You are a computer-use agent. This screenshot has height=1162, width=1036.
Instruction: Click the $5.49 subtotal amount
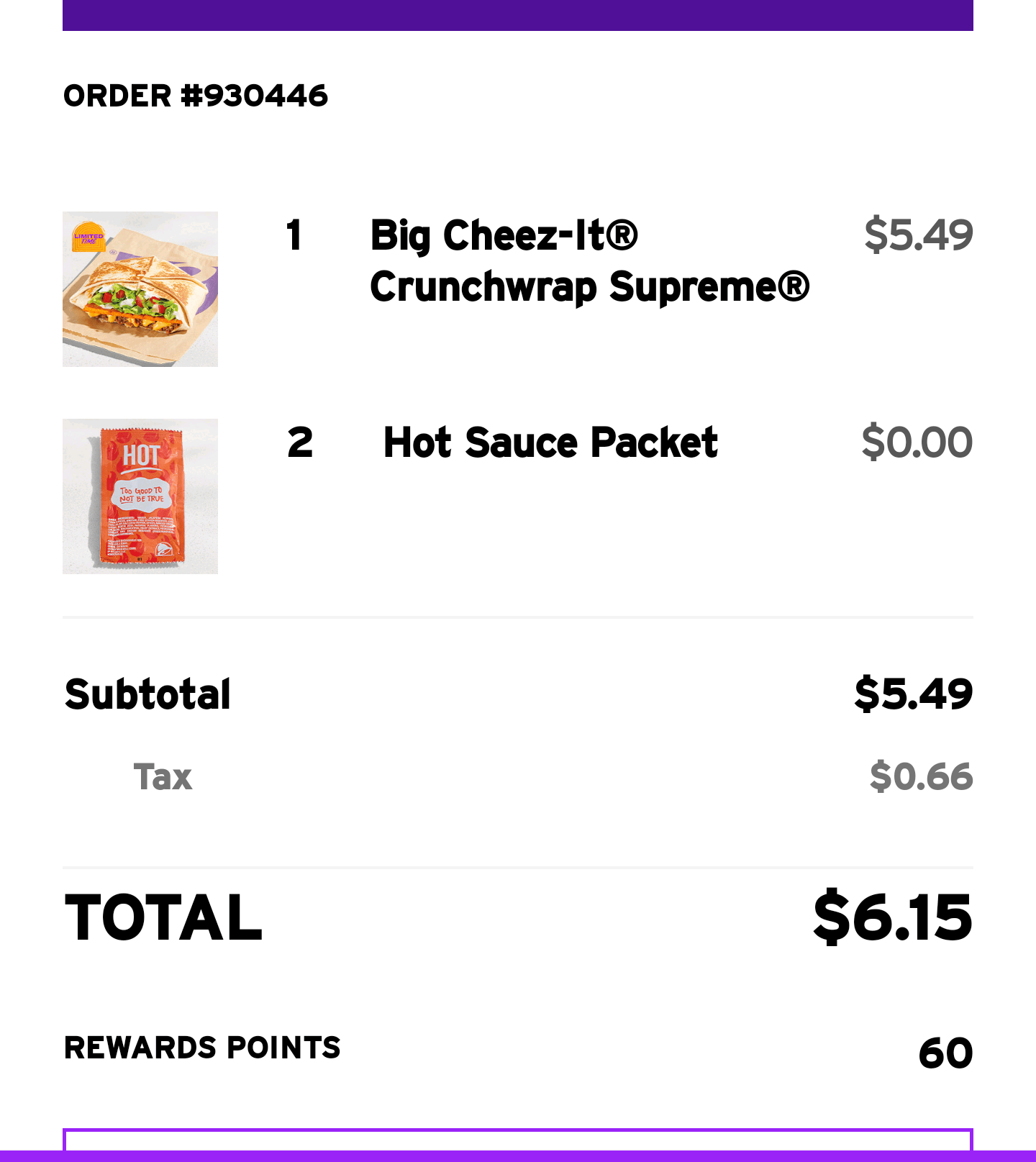pyautogui.click(x=913, y=694)
